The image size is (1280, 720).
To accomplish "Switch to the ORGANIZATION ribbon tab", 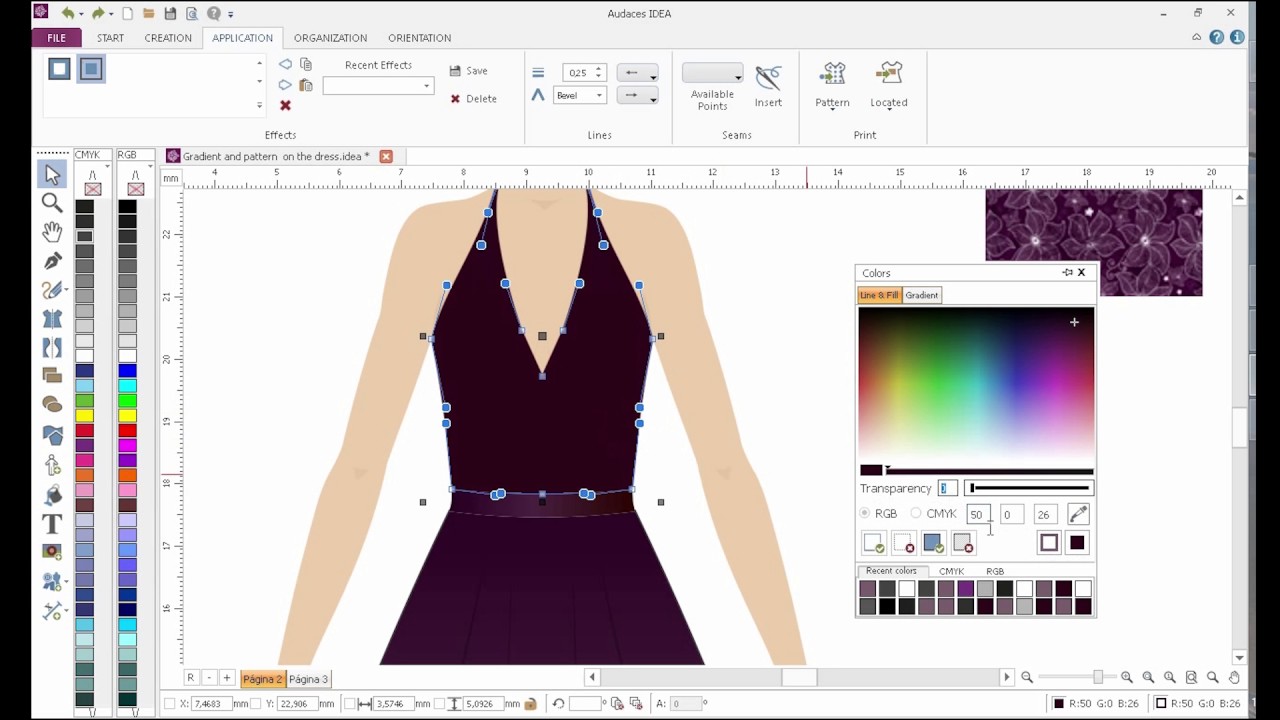I will (x=330, y=38).
